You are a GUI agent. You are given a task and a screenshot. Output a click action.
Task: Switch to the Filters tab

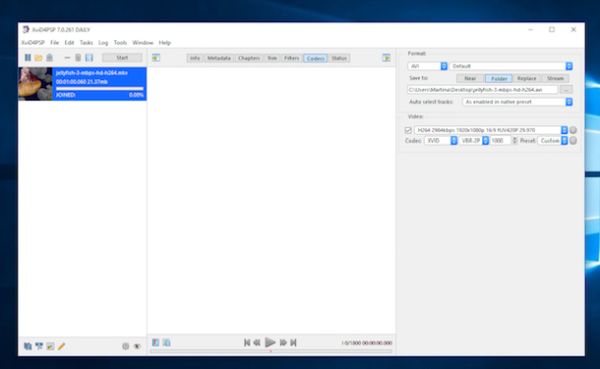tap(292, 58)
